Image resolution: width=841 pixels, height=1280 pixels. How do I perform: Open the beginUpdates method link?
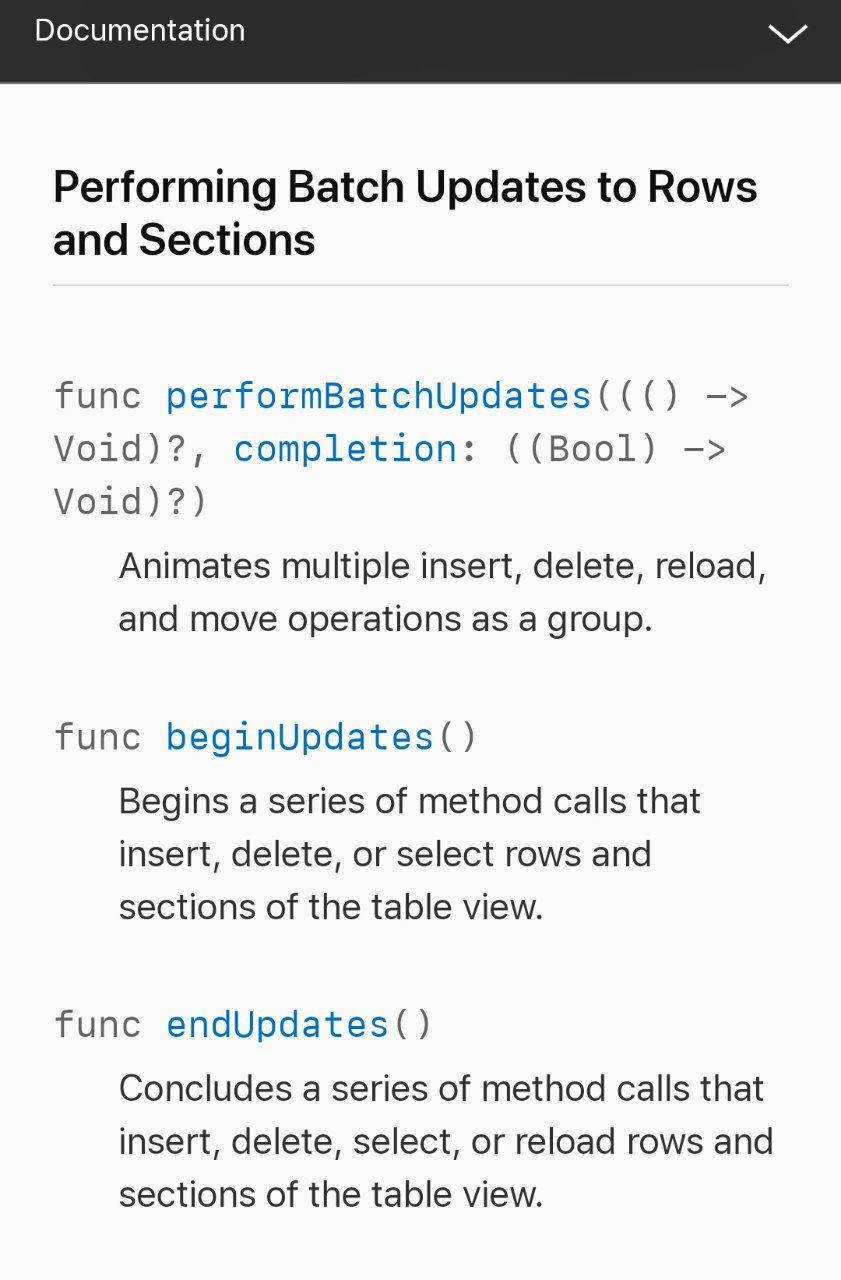[x=300, y=737]
